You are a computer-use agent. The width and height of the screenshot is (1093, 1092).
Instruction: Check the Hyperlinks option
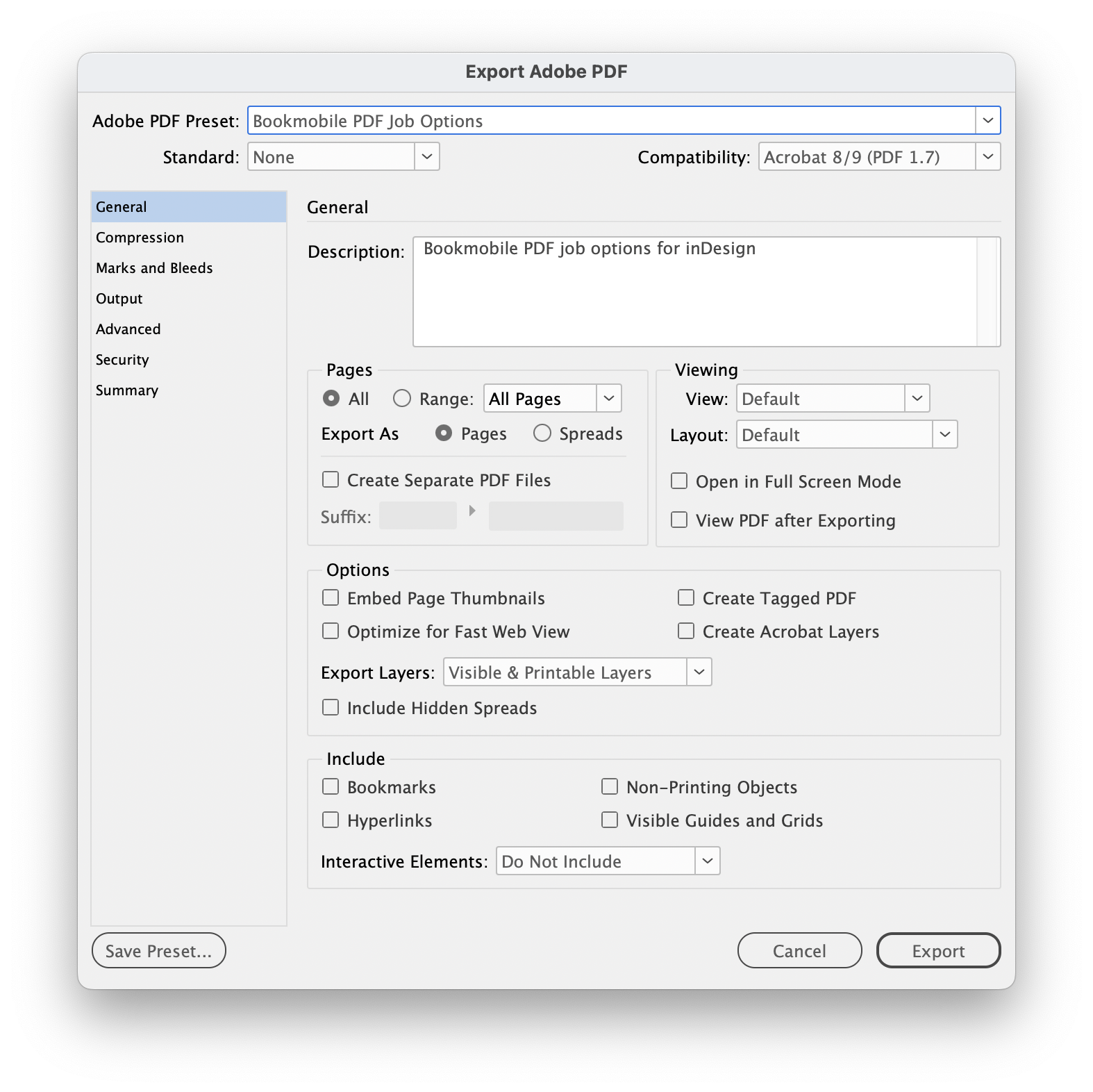[x=331, y=820]
